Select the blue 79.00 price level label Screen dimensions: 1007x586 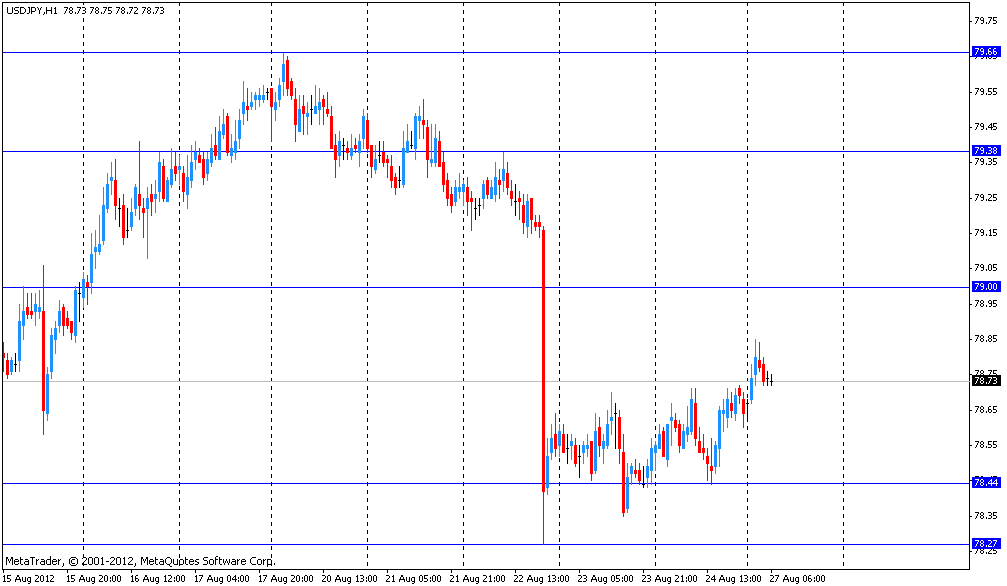(x=985, y=286)
